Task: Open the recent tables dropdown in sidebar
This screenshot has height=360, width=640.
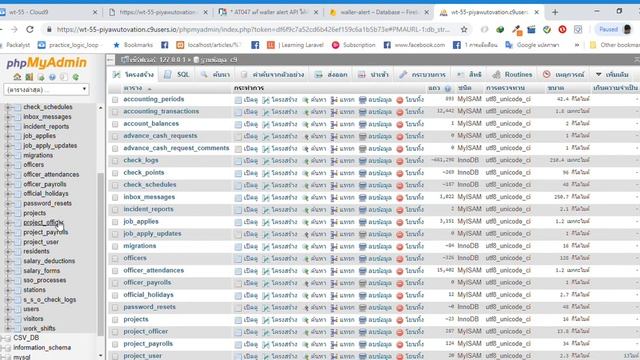Action: (x=46, y=89)
